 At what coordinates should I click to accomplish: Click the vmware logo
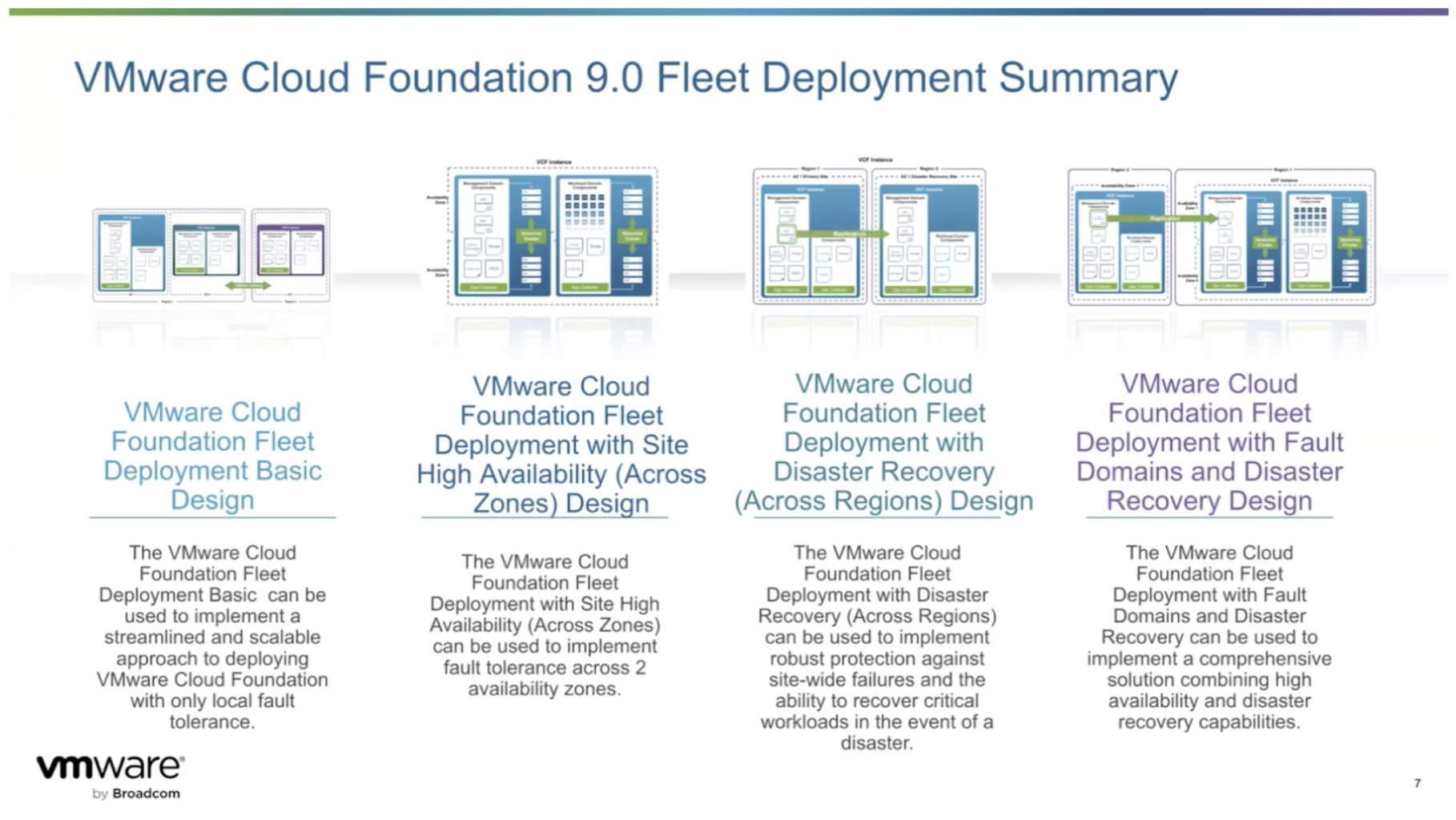click(111, 766)
